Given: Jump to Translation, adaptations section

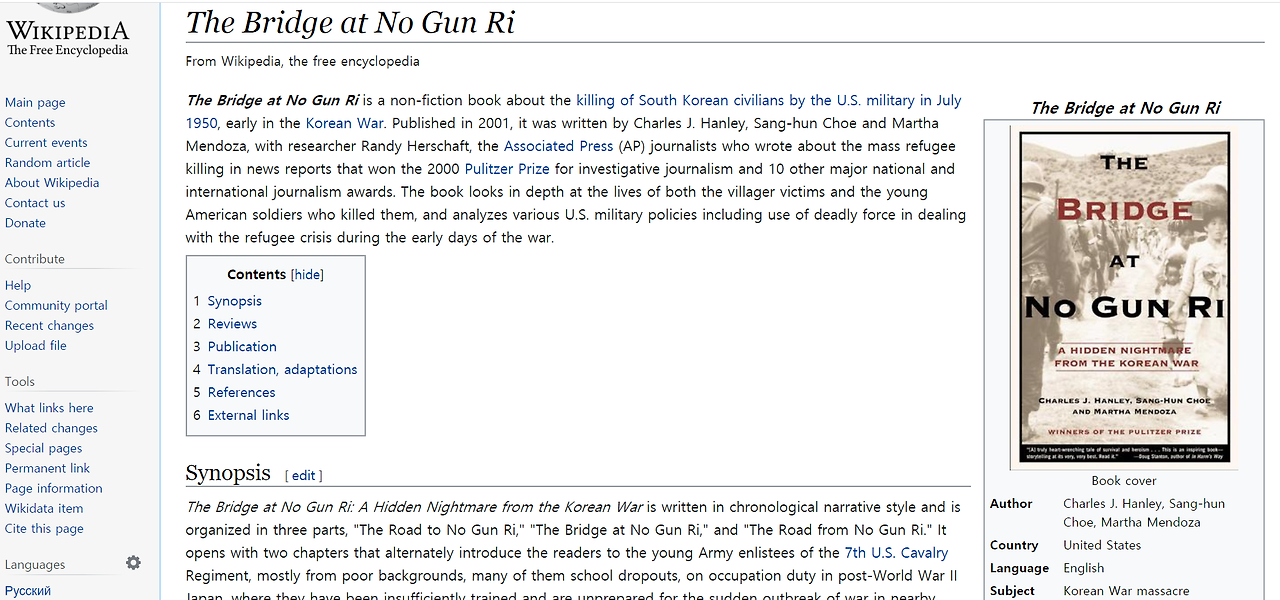Looking at the screenshot, I should point(282,370).
